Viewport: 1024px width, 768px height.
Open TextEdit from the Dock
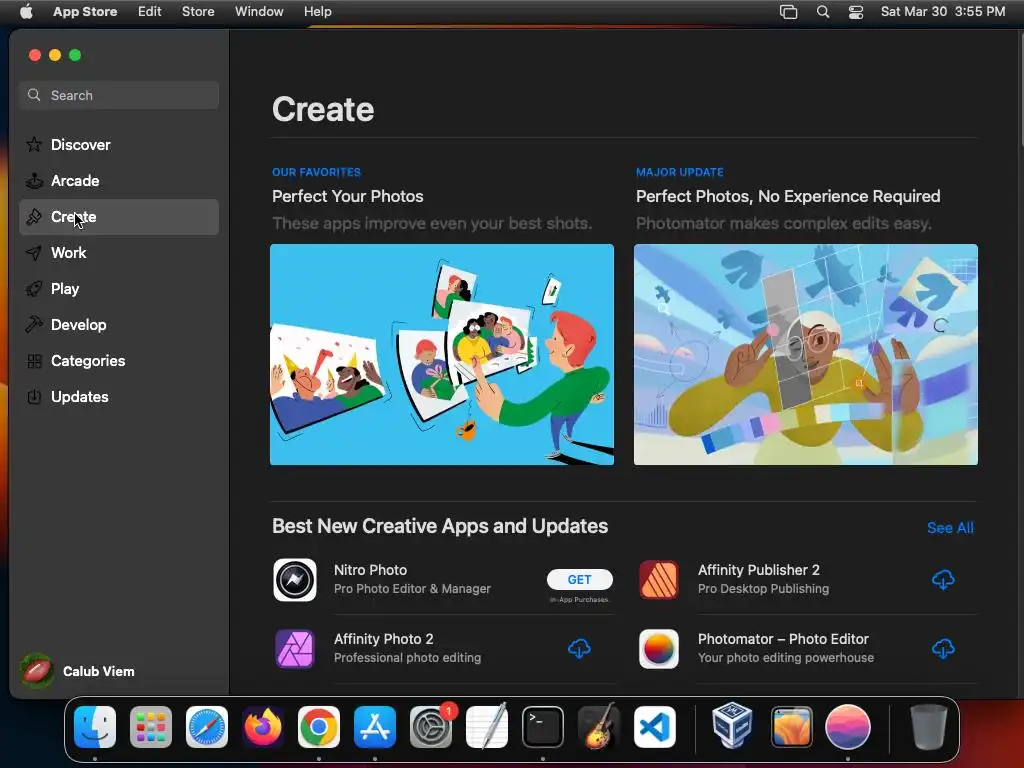tap(487, 726)
